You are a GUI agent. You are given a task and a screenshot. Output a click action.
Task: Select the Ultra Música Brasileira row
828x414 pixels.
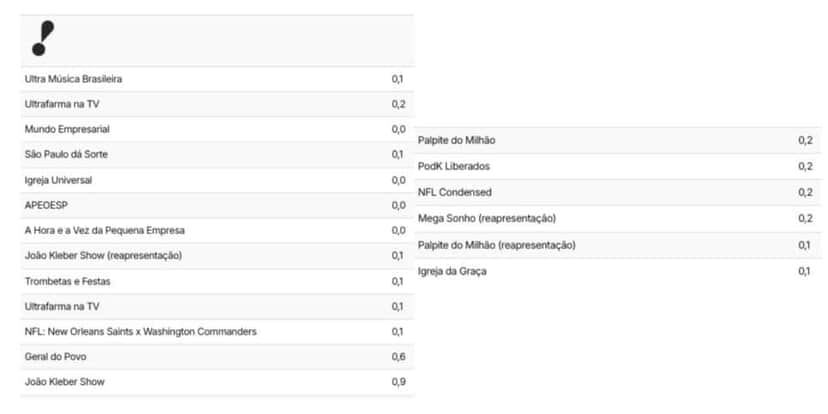point(217,79)
